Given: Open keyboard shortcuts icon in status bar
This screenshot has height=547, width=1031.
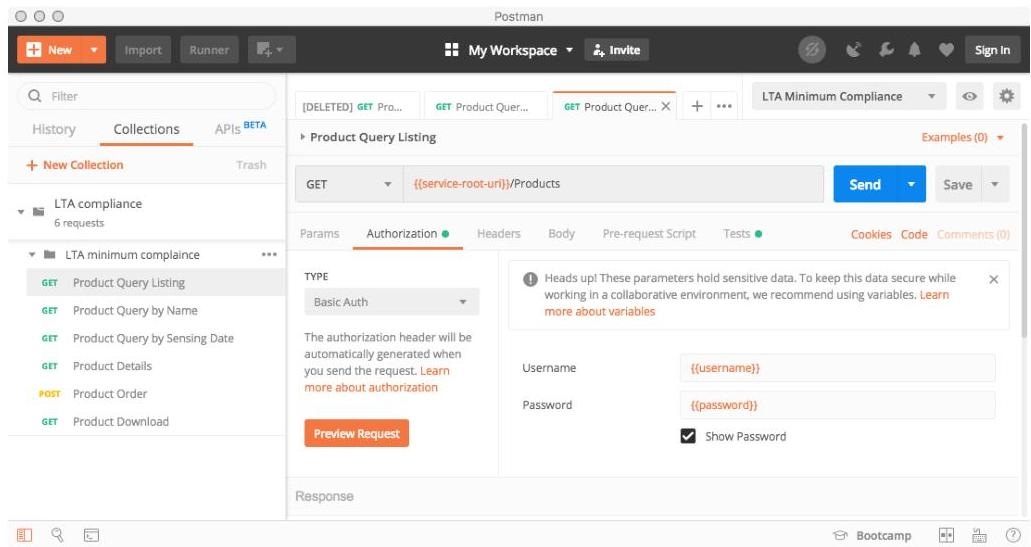Looking at the screenshot, I should [979, 535].
